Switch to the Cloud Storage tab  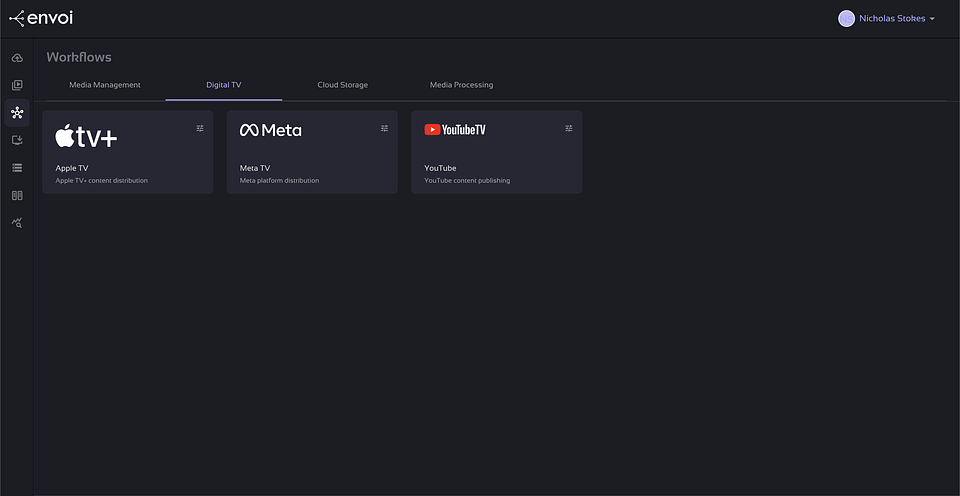(x=342, y=85)
